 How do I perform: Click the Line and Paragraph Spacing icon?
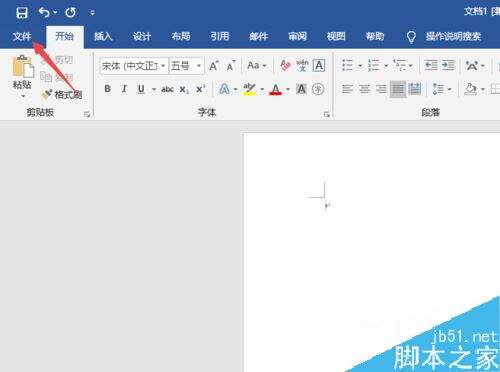pos(438,89)
